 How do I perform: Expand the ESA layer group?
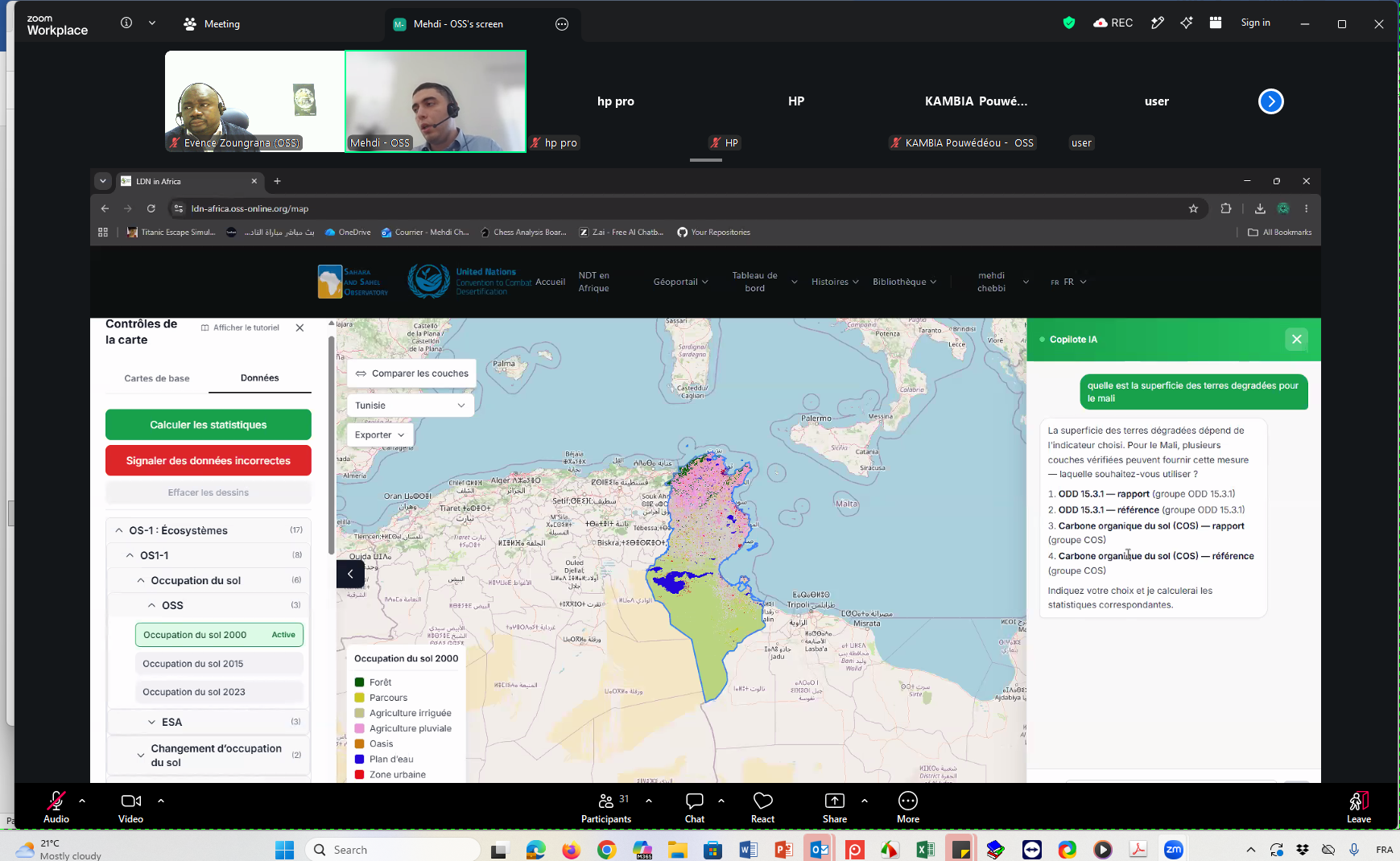209,722
